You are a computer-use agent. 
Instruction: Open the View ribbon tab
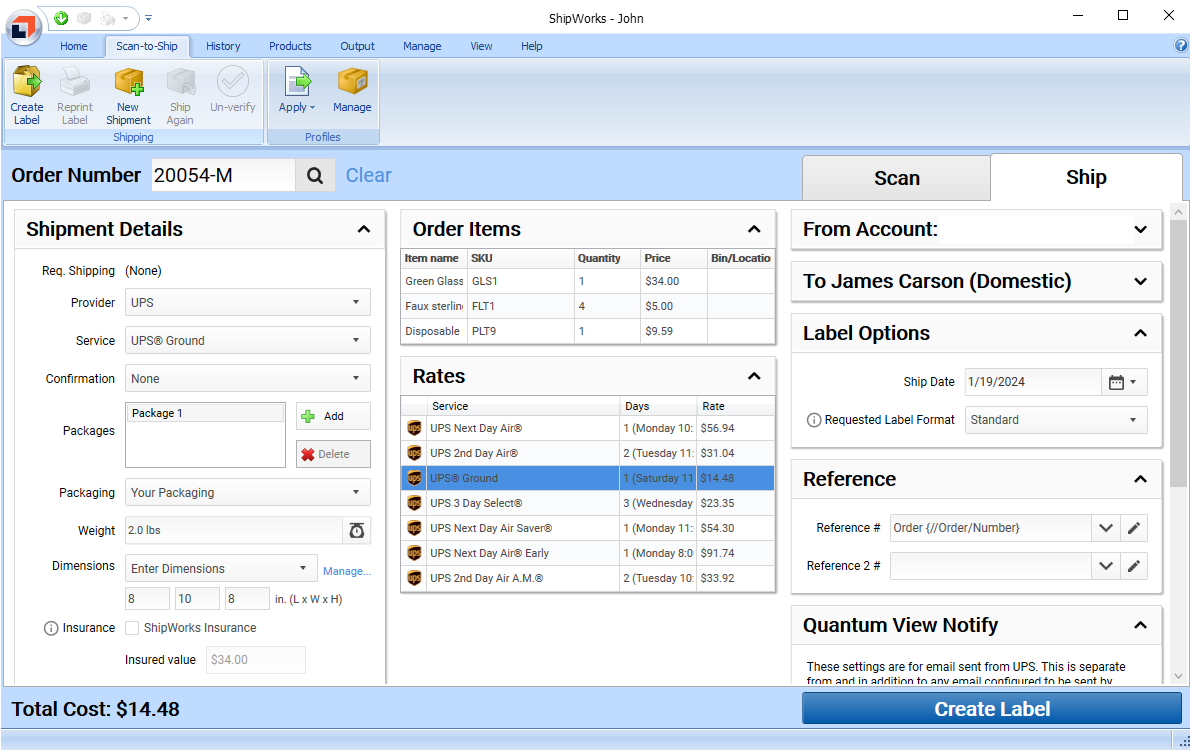pyautogui.click(x=481, y=46)
